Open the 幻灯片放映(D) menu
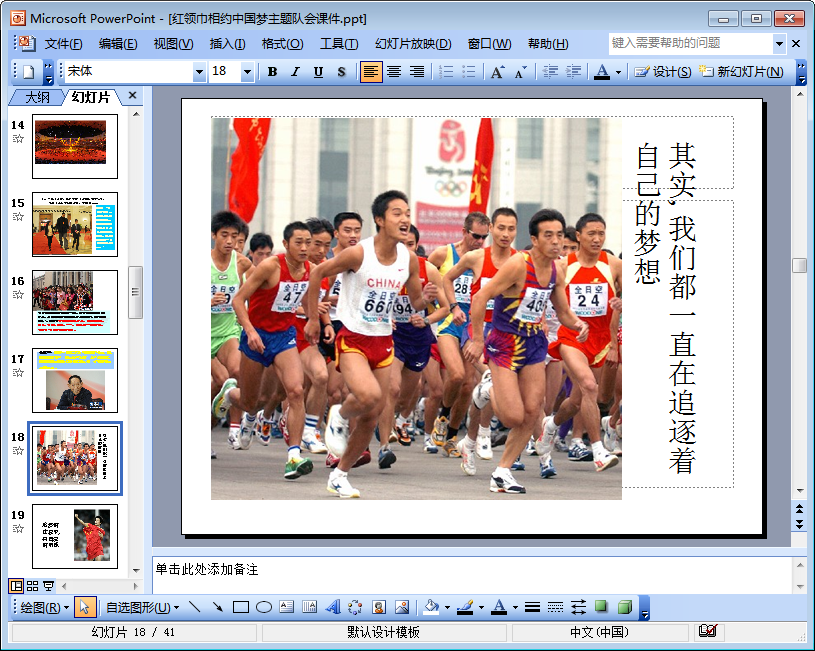The image size is (815, 651). pyautogui.click(x=413, y=44)
